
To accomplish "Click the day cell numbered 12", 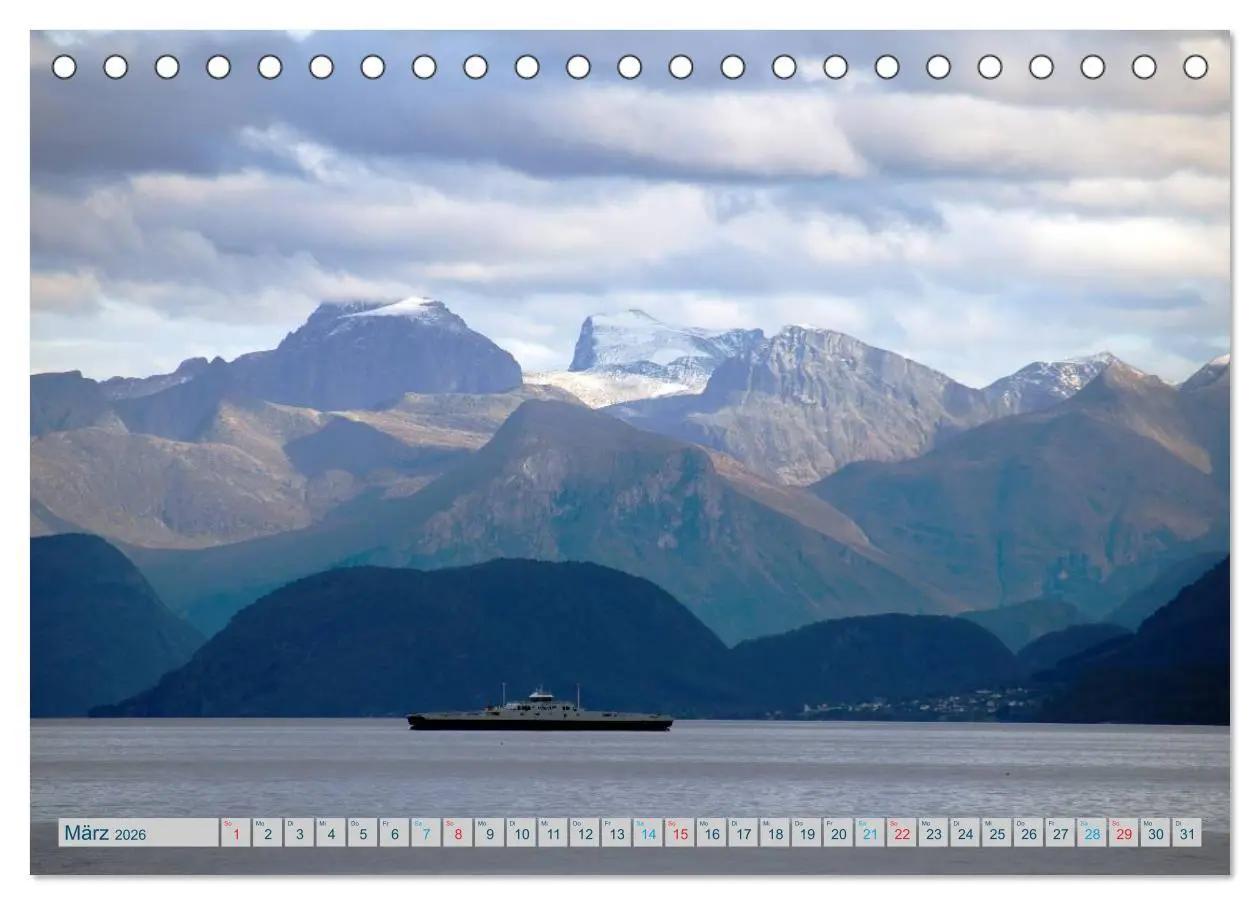I will pos(584,833).
